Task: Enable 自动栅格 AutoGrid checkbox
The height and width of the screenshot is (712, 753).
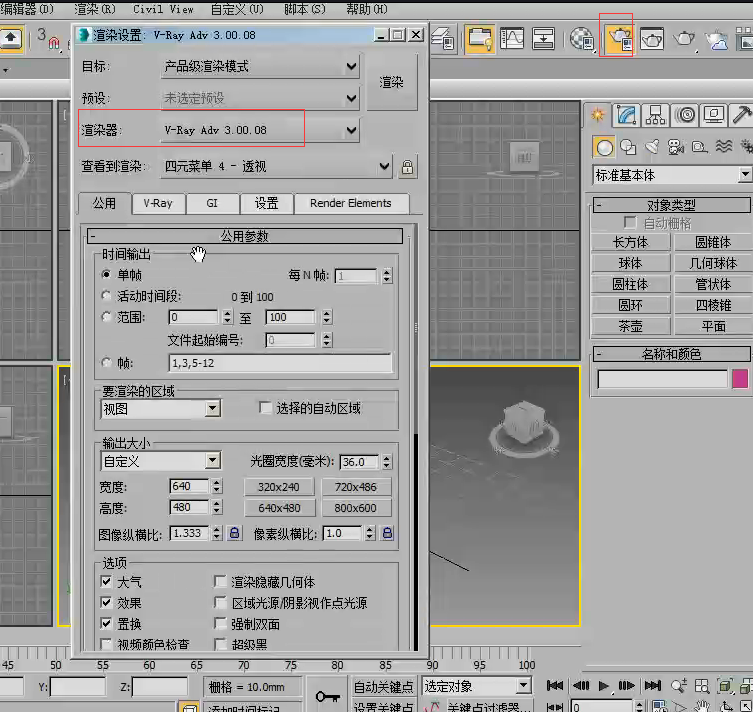Action: coord(630,222)
